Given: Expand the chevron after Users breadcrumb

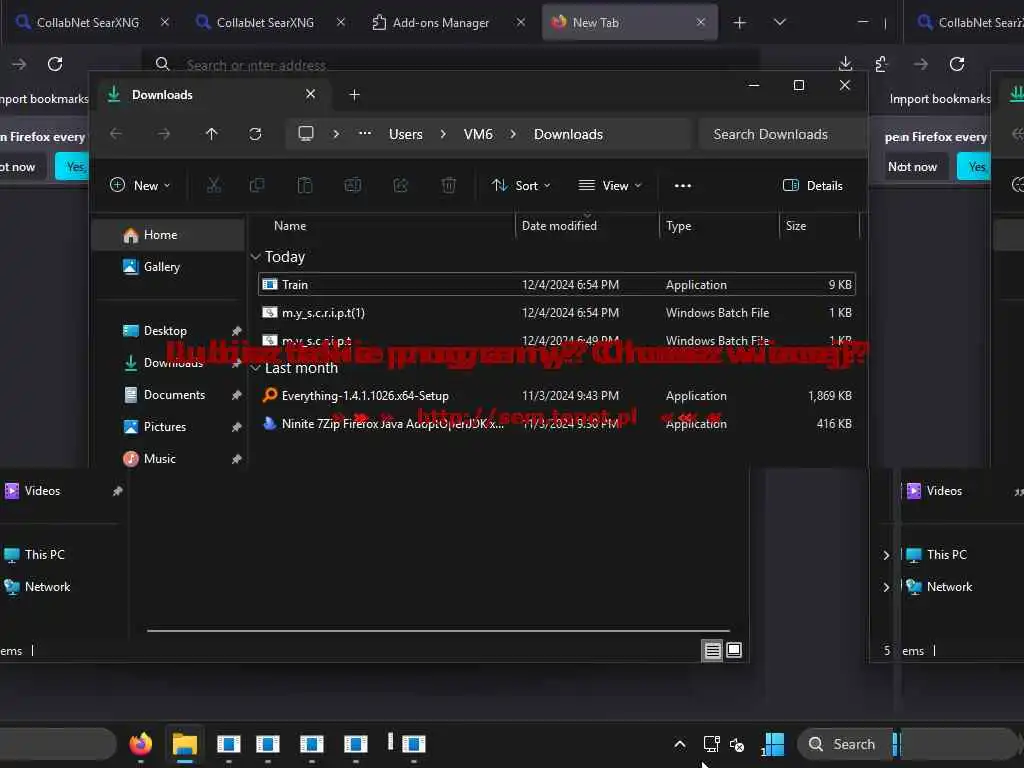Looking at the screenshot, I should pos(443,134).
